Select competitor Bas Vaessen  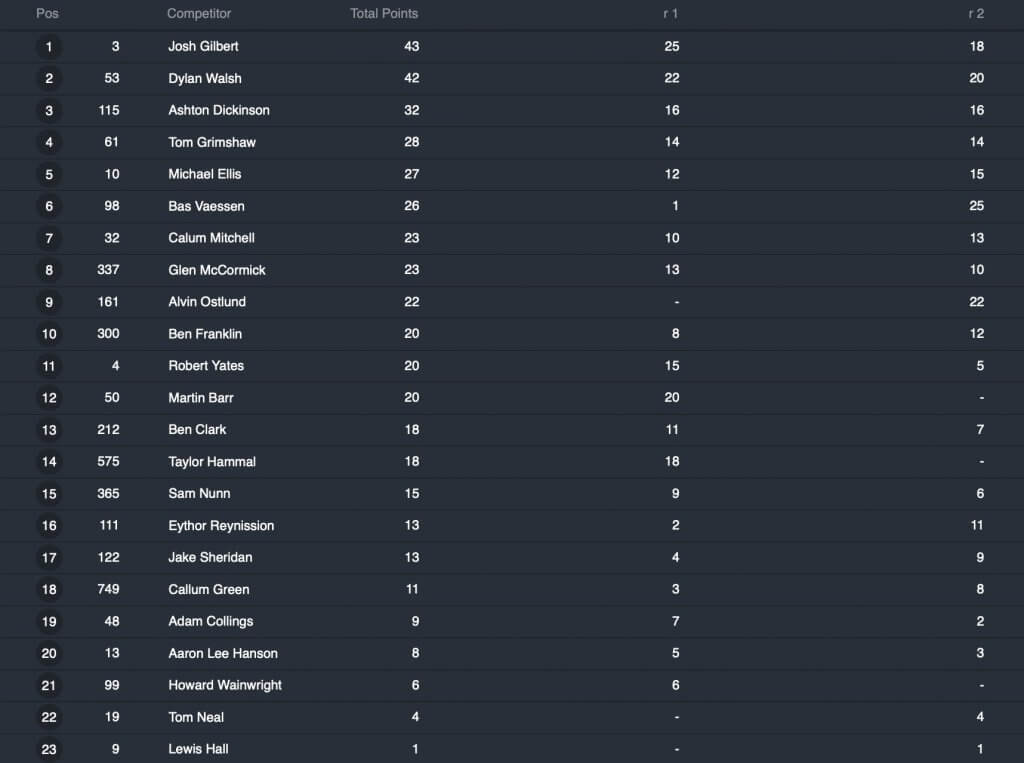point(206,206)
